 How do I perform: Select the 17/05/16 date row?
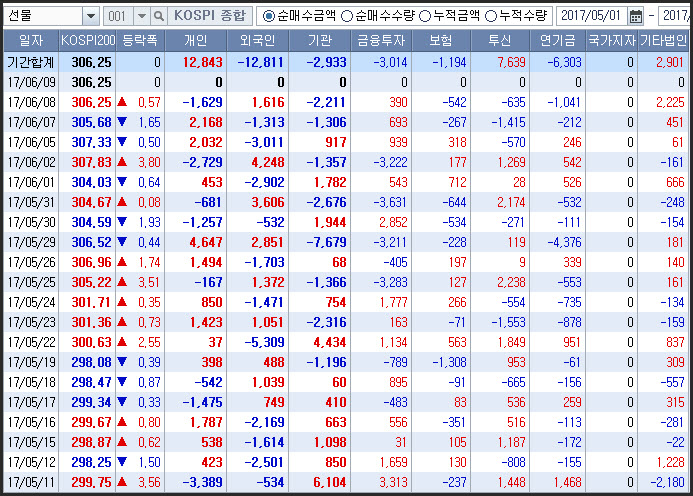click(x=346, y=422)
